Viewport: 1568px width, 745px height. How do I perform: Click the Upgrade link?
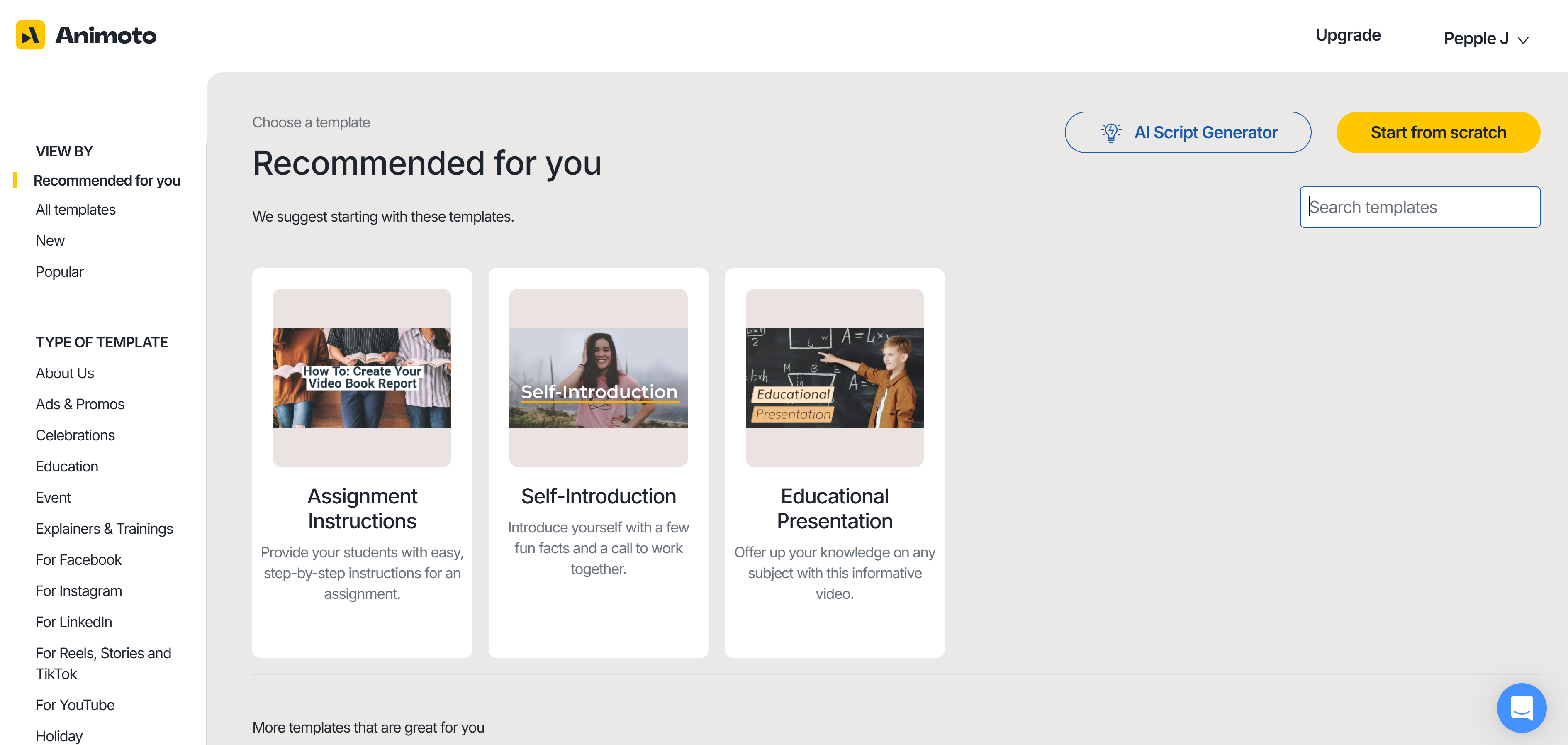click(x=1348, y=35)
